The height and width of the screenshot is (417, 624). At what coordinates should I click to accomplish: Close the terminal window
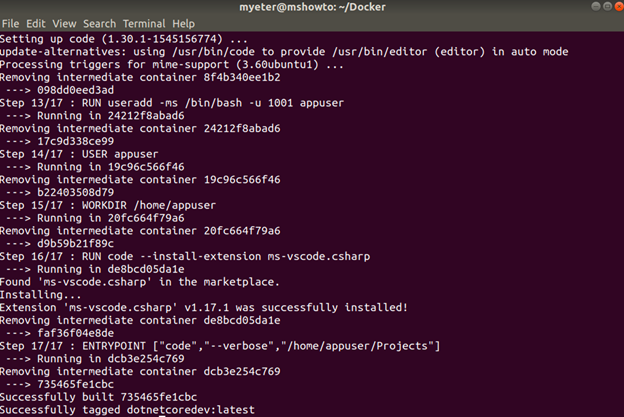pos(619,6)
